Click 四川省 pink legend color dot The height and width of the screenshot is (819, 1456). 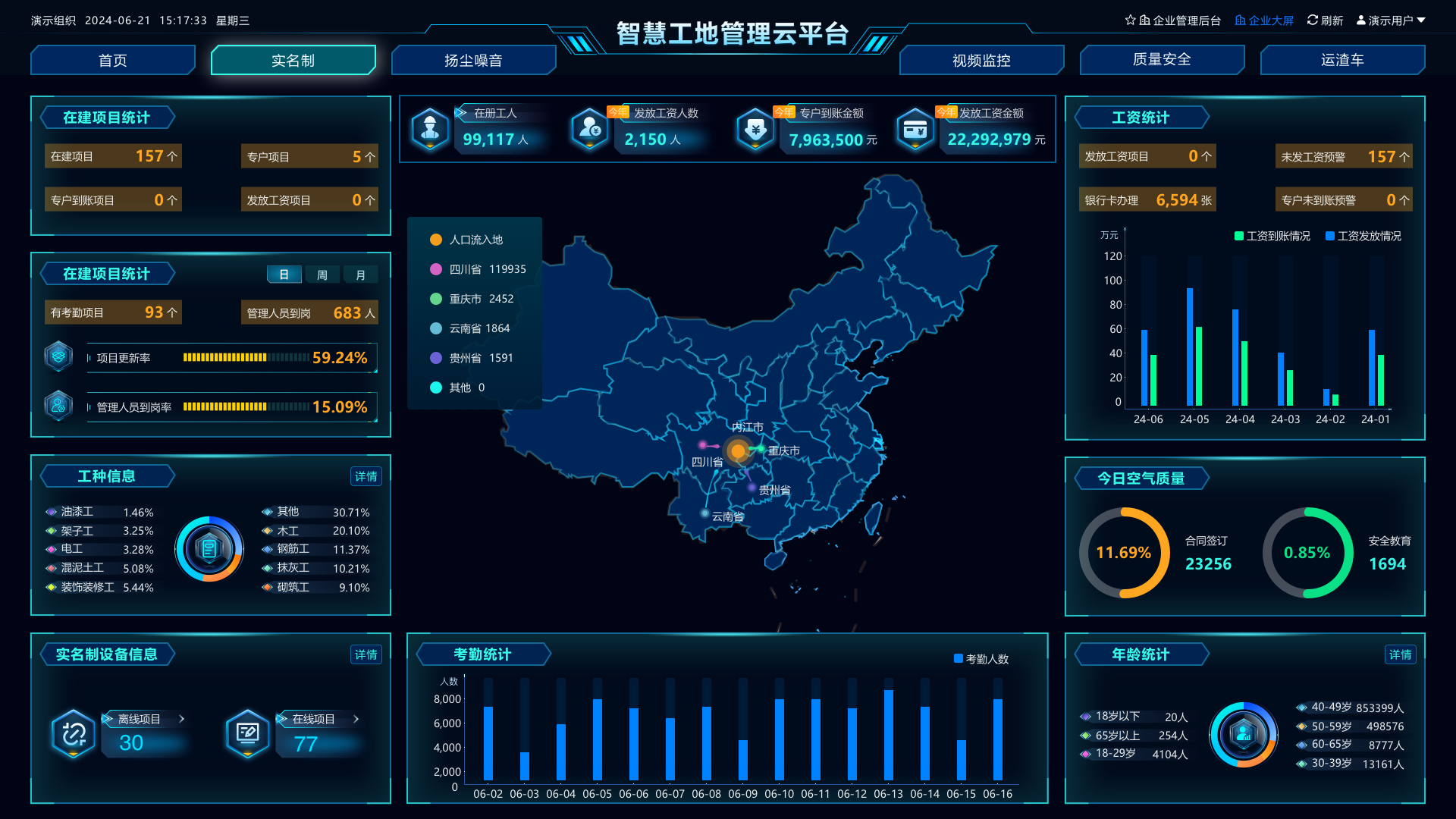[x=436, y=269]
